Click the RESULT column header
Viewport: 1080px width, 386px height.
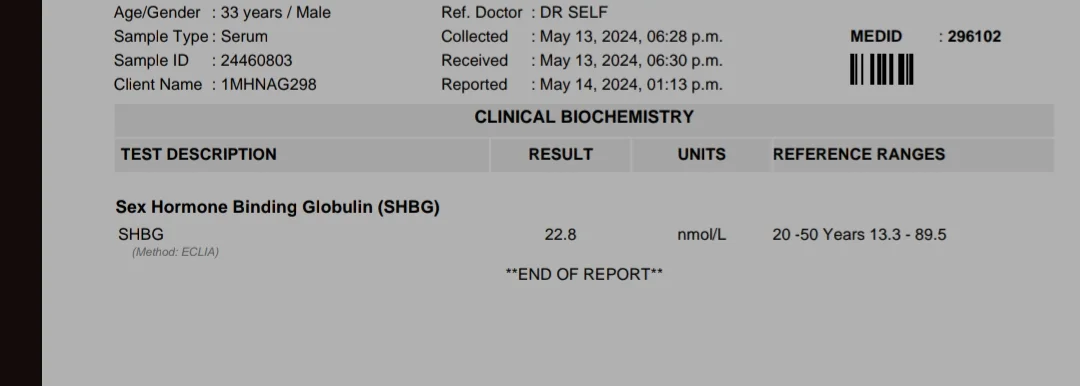[561, 154]
